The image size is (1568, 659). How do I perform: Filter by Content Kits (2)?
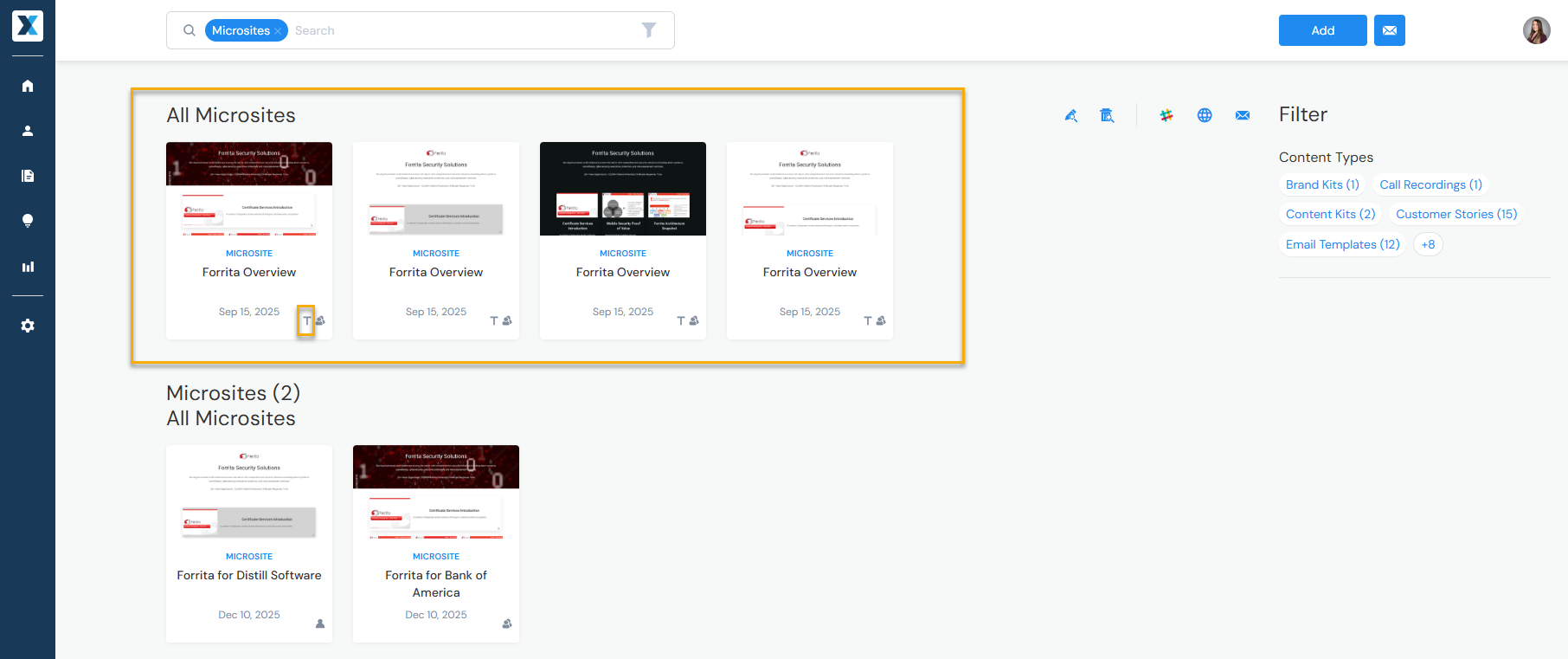click(x=1330, y=214)
